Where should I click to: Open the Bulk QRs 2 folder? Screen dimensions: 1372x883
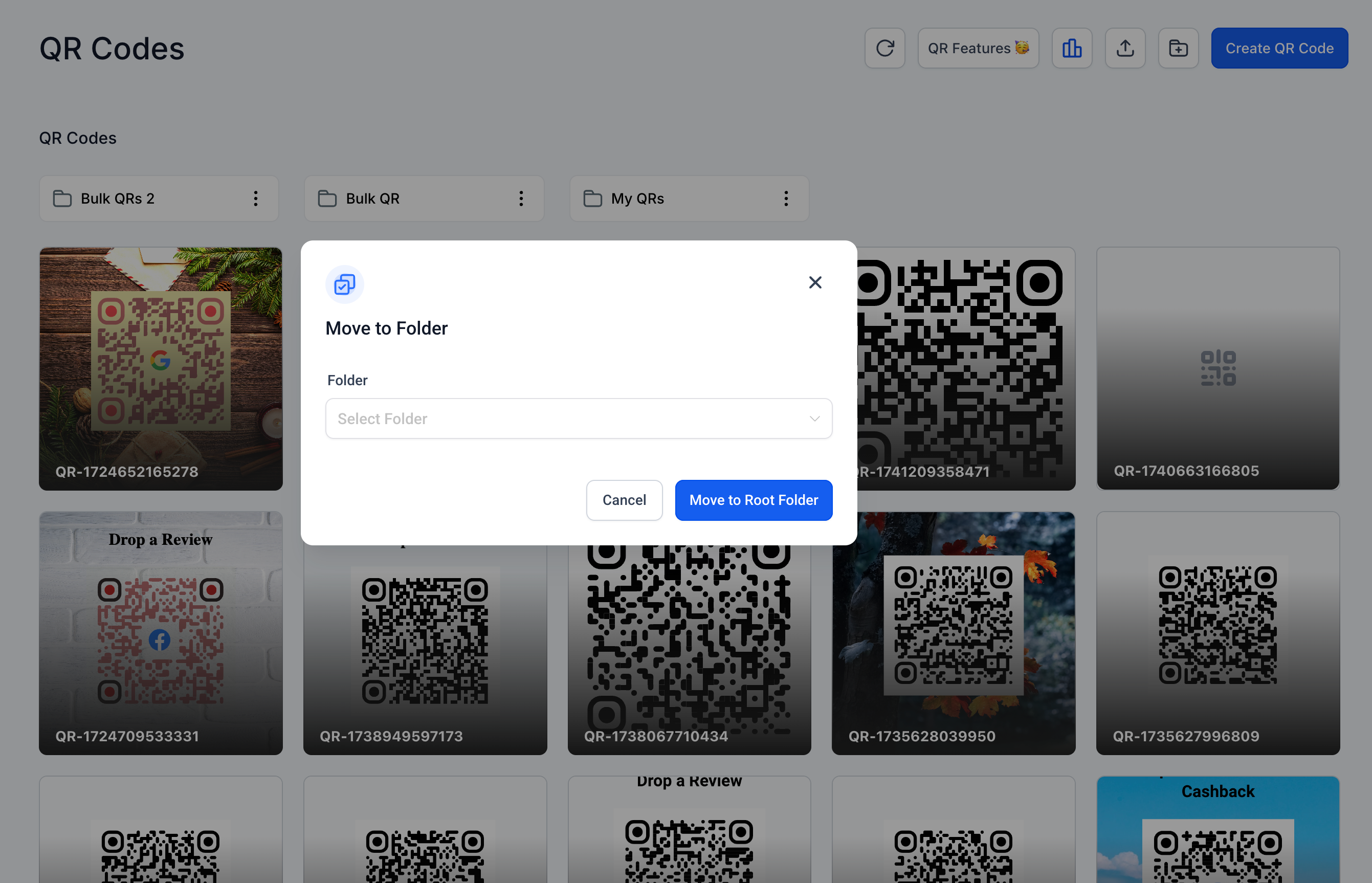click(118, 198)
